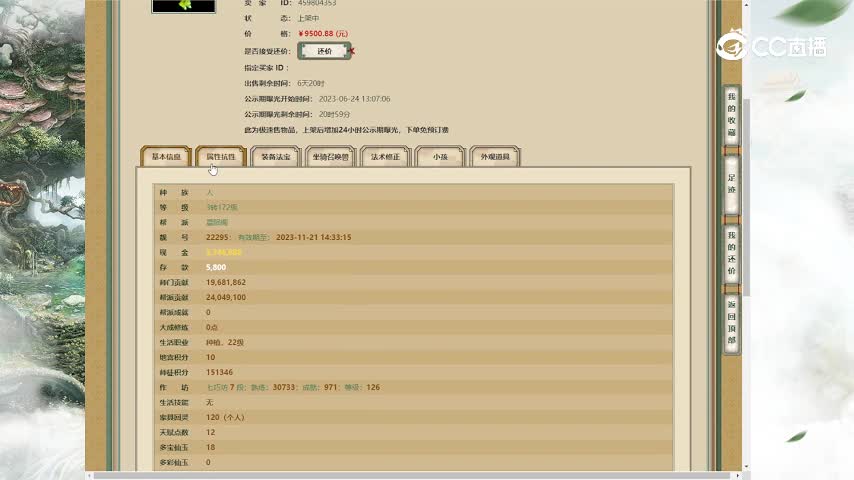
Task: Click the 还价 bargain button
Action: tap(324, 51)
